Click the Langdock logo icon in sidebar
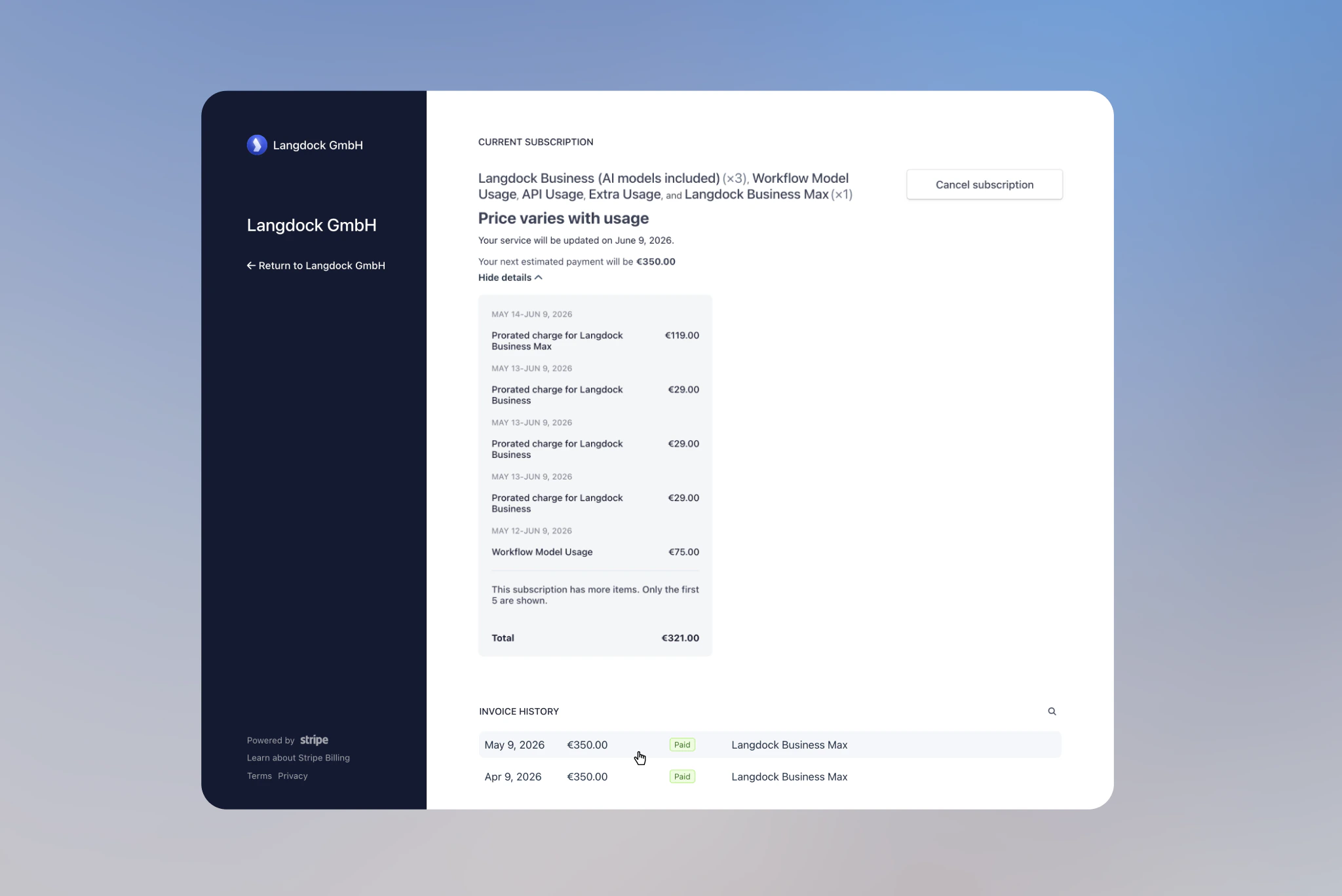 257,145
